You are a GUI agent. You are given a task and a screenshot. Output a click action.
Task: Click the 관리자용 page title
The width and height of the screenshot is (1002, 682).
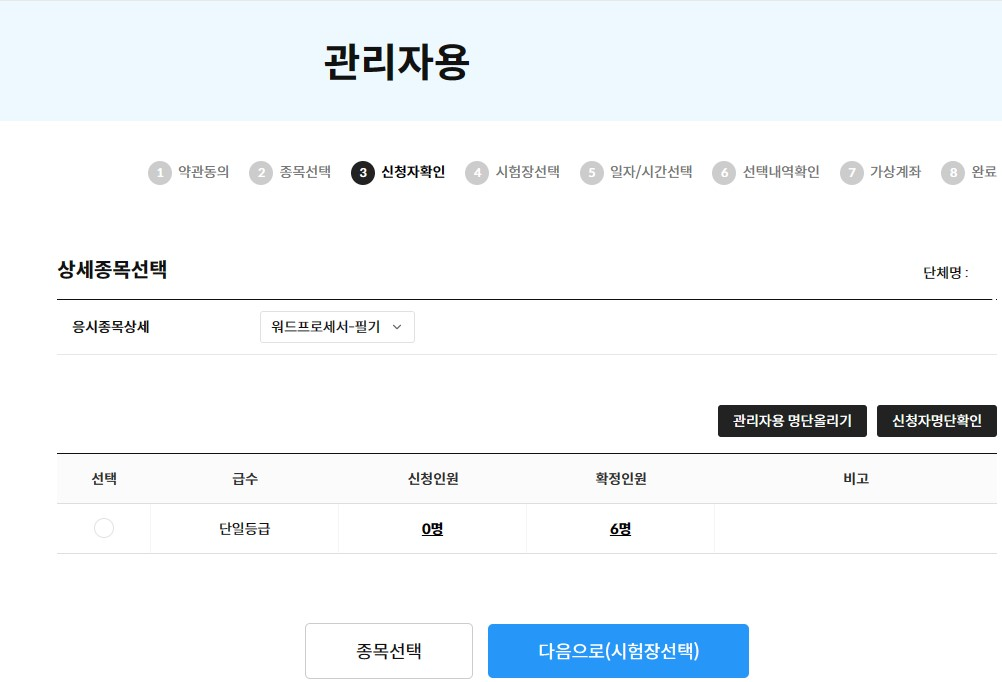coord(396,63)
